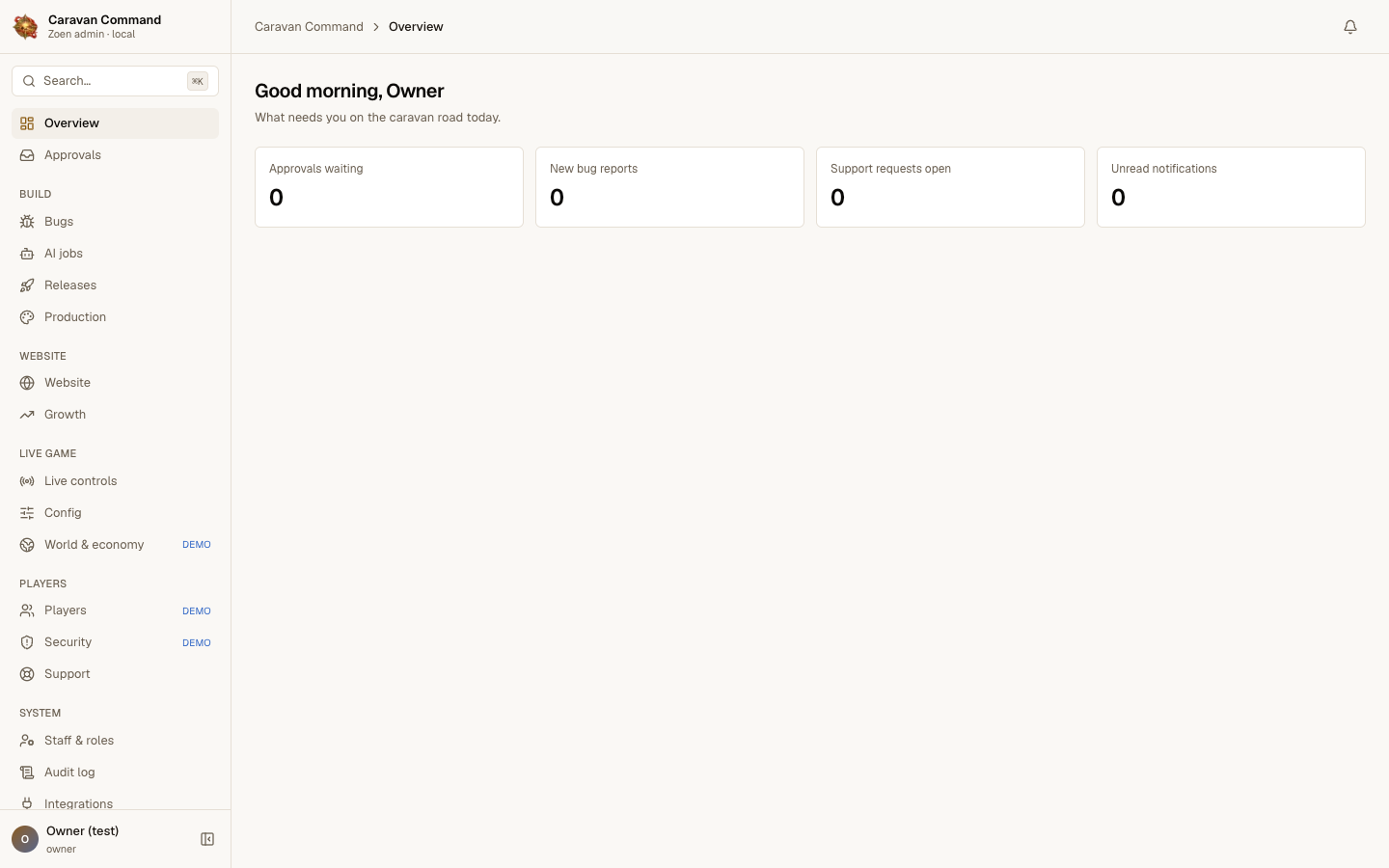
Task: Click the Live controls broadcast icon
Action: [27, 481]
